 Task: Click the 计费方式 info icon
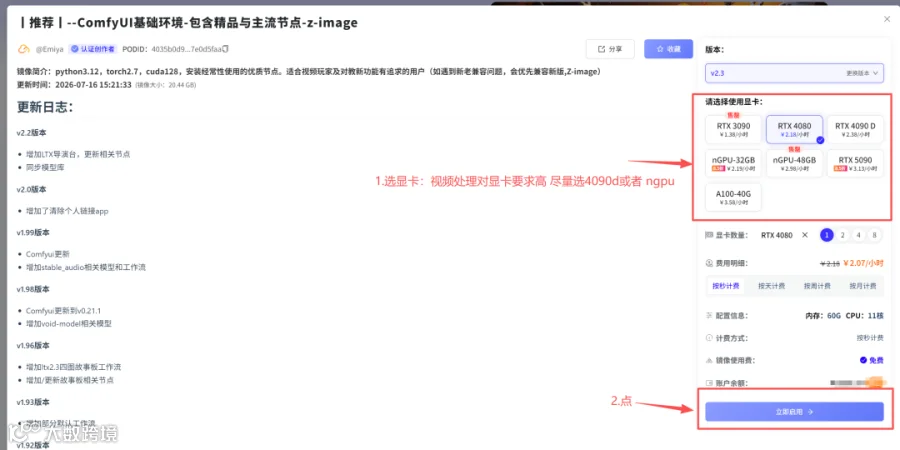(x=709, y=338)
